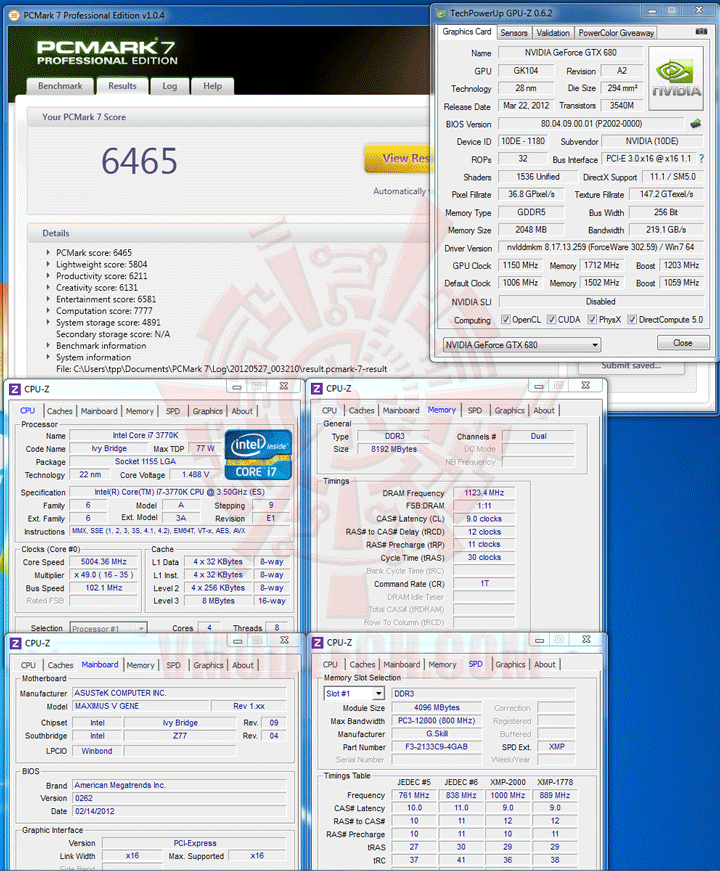The height and width of the screenshot is (871, 720).
Task: Toggle the PhysX checkbox
Action: click(592, 319)
